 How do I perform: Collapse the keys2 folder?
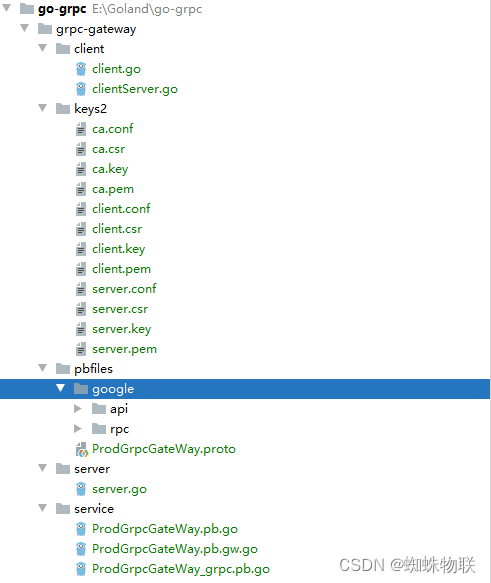(x=43, y=108)
